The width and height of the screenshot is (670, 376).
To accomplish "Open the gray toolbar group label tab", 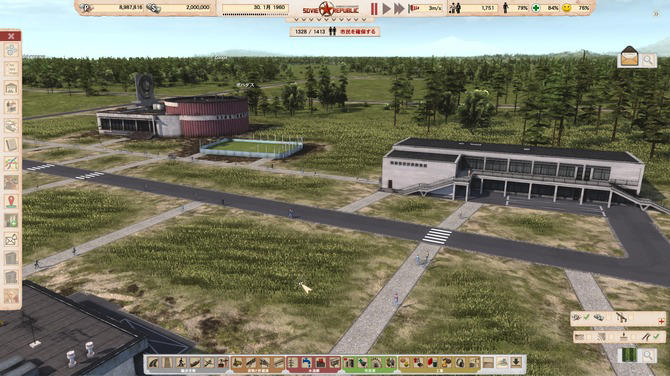I will [x=188, y=371].
